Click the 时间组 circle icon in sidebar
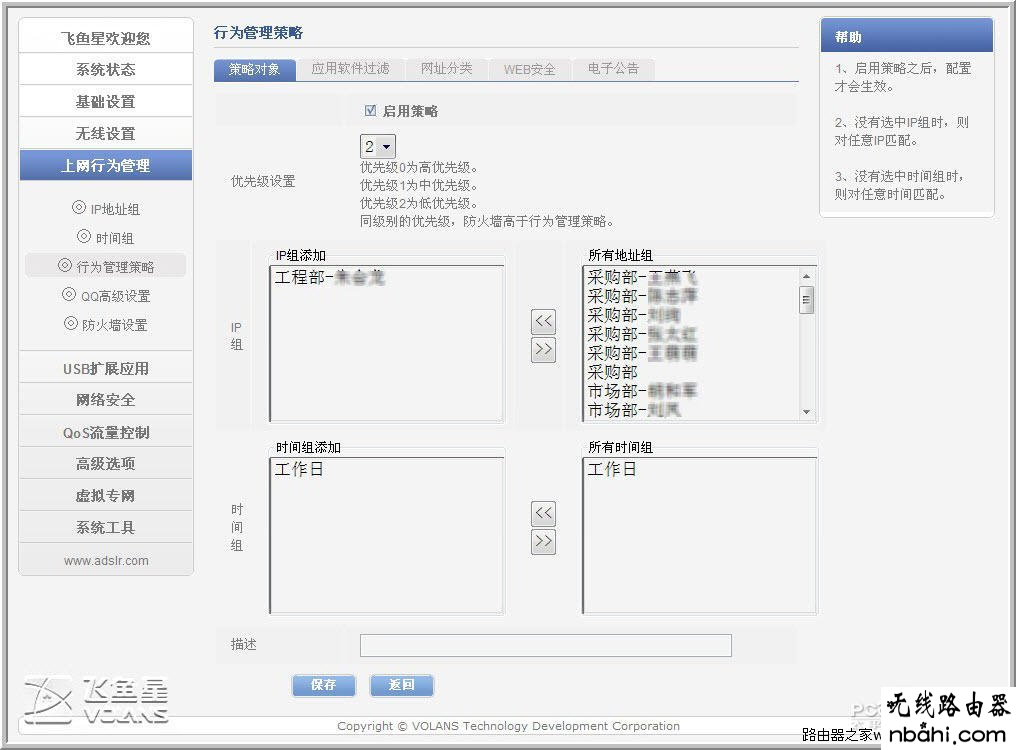Viewport: 1016px width, 750px height. (x=84, y=237)
